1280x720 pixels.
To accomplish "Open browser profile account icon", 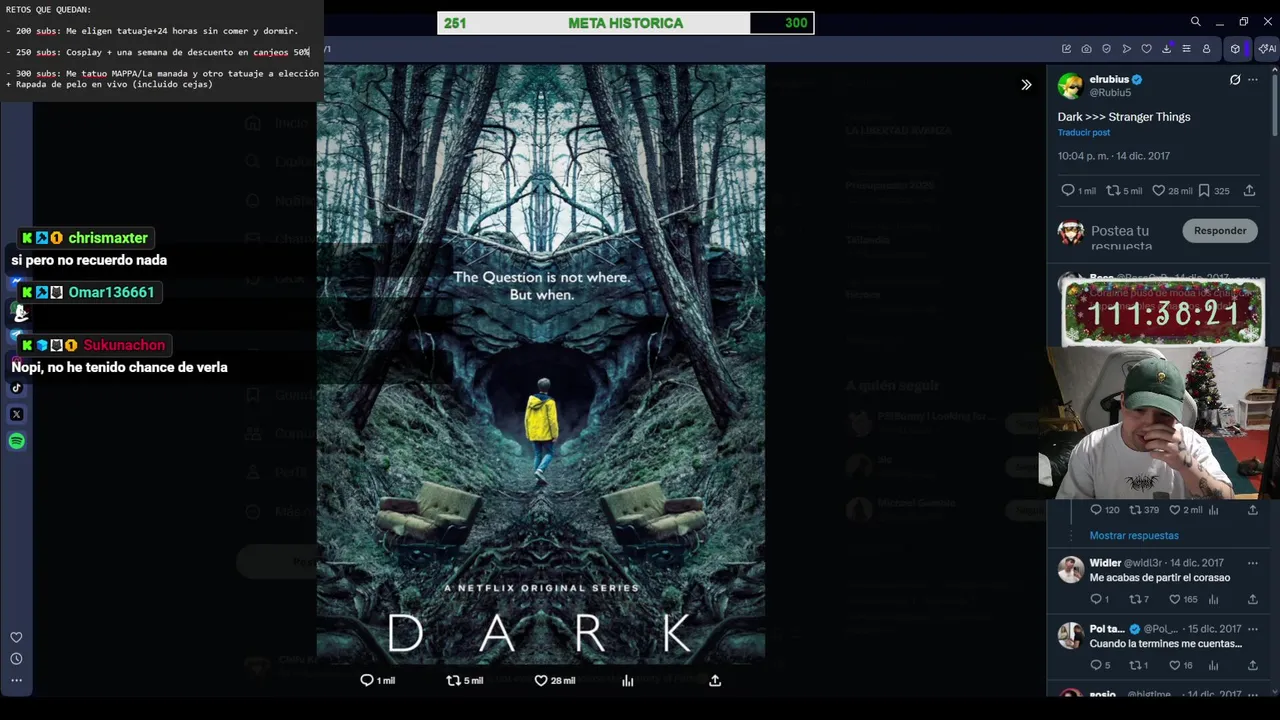I will [1206, 49].
